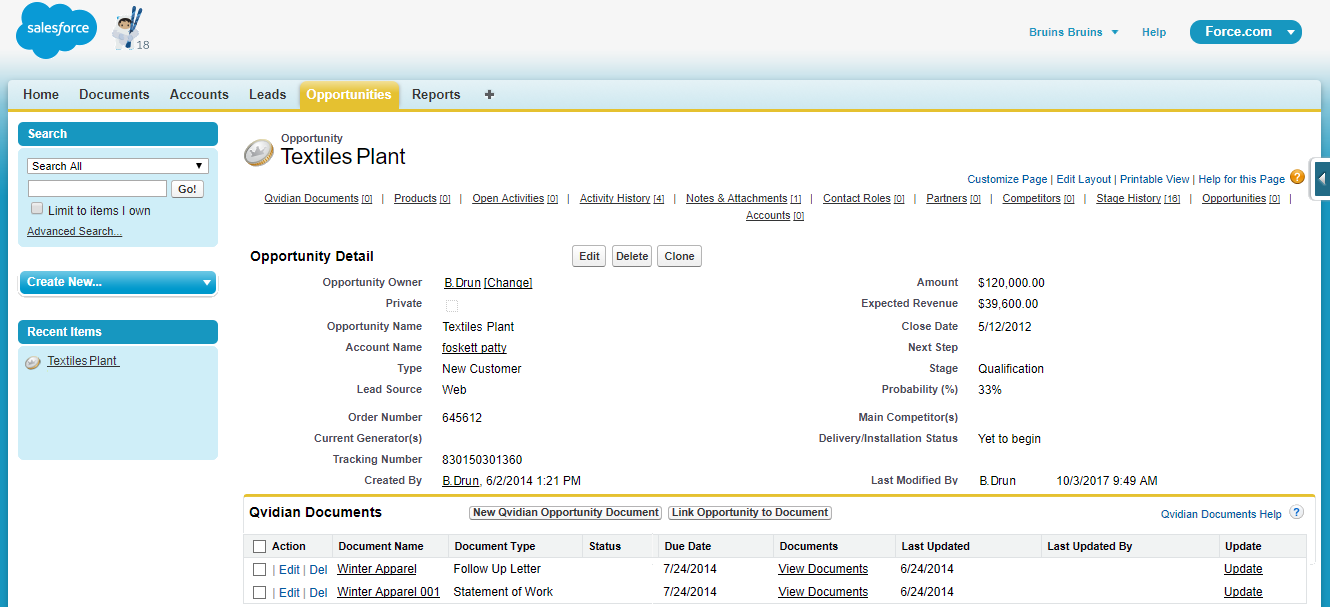Jump to Accounts related list link
The height and width of the screenshot is (607, 1330).
[x=775, y=216]
